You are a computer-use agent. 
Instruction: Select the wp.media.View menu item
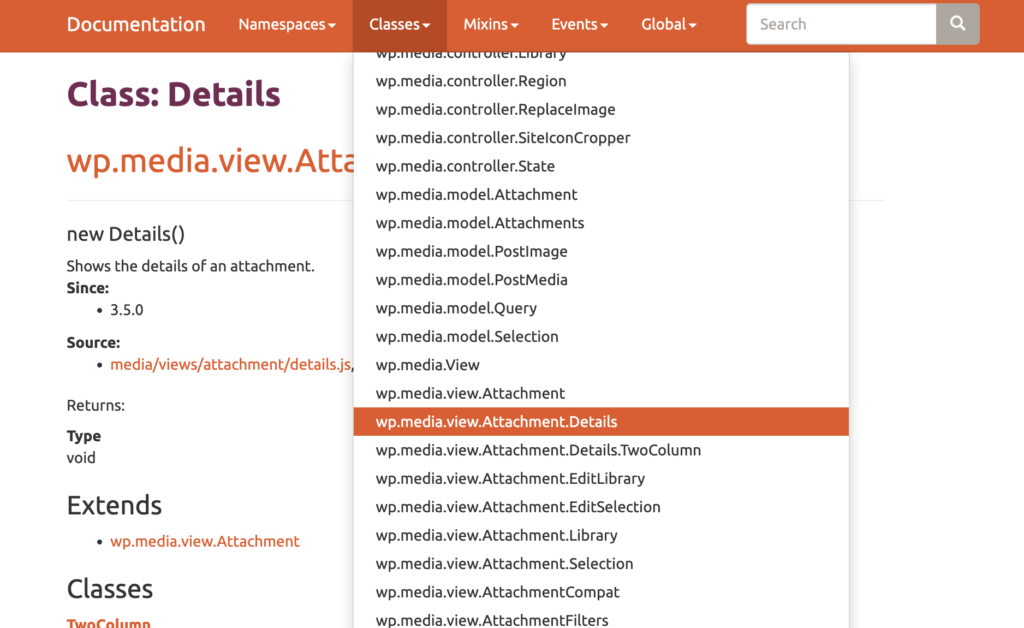428,365
